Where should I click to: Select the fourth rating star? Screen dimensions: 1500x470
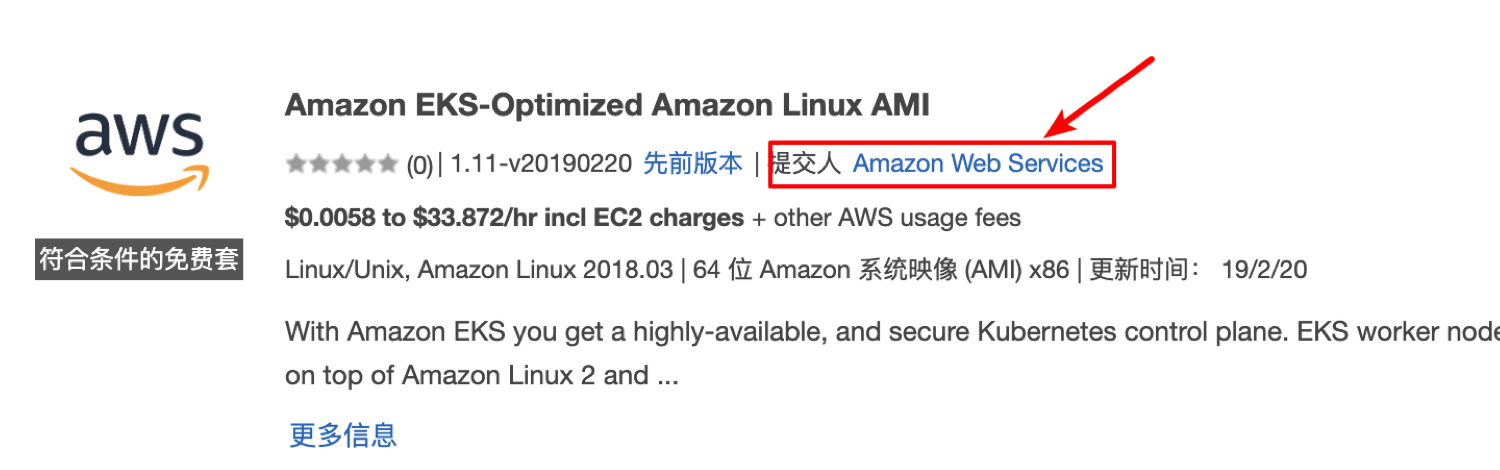tap(364, 164)
